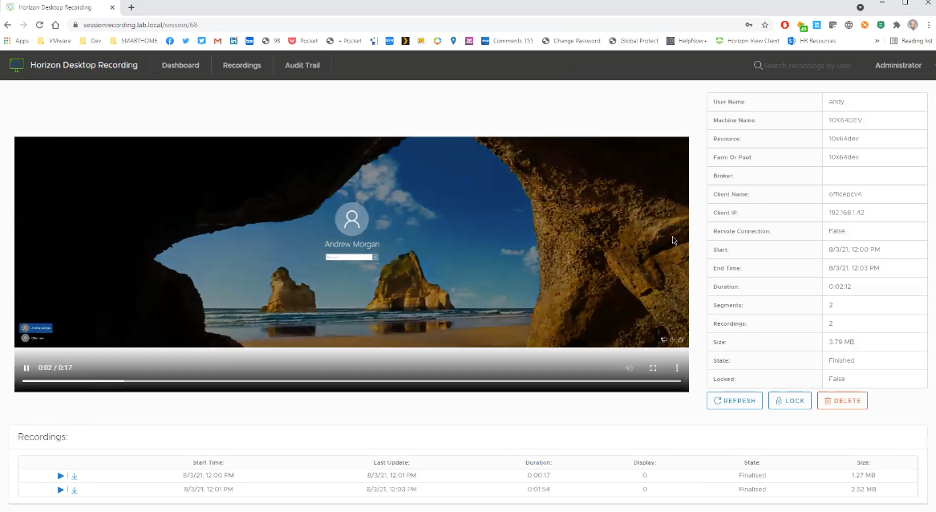Pause the session recording video

click(x=26, y=368)
